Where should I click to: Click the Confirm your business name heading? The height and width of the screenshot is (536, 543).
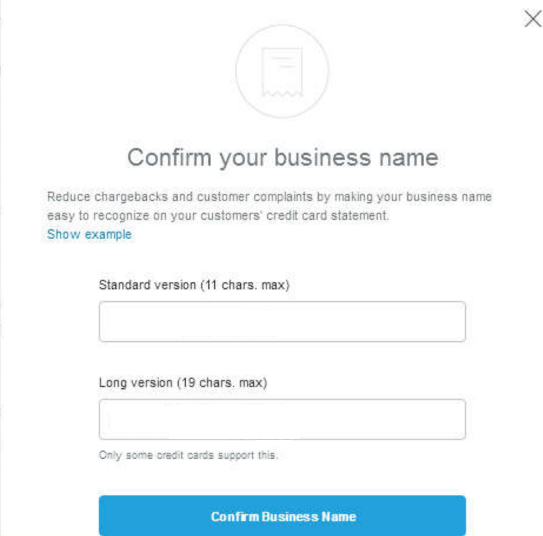(283, 158)
